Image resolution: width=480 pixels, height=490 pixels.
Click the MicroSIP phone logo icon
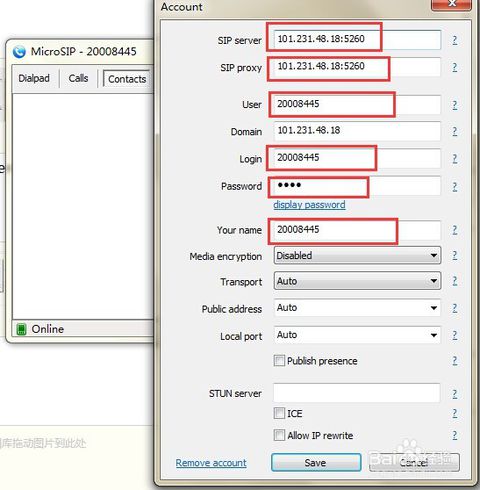(x=19, y=52)
